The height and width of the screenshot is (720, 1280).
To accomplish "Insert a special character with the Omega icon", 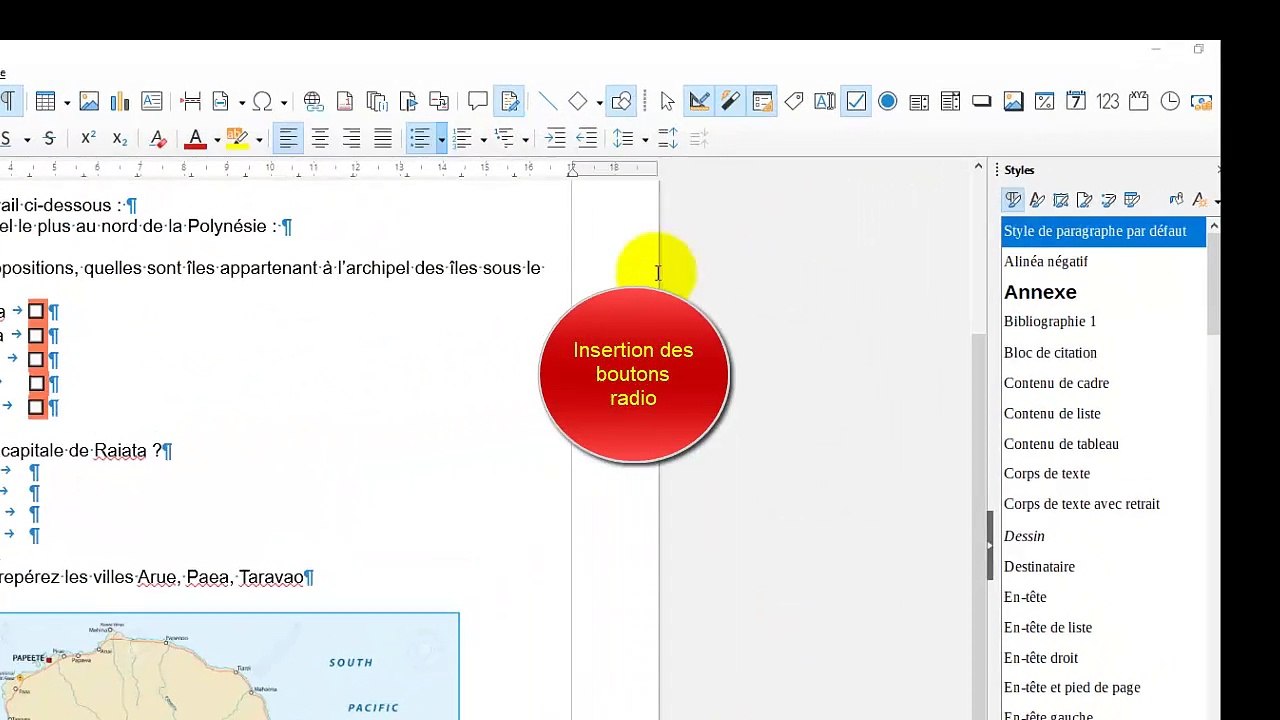I will (262, 101).
